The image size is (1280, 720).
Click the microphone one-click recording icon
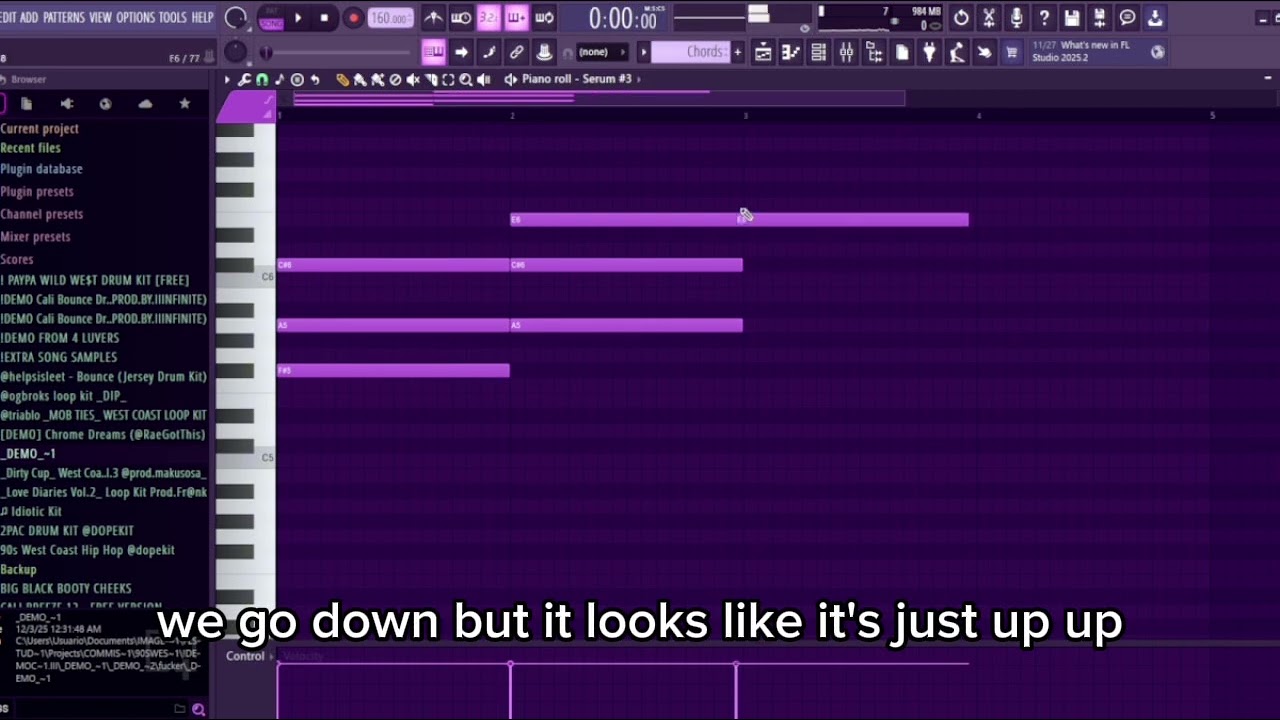pyautogui.click(x=1017, y=18)
